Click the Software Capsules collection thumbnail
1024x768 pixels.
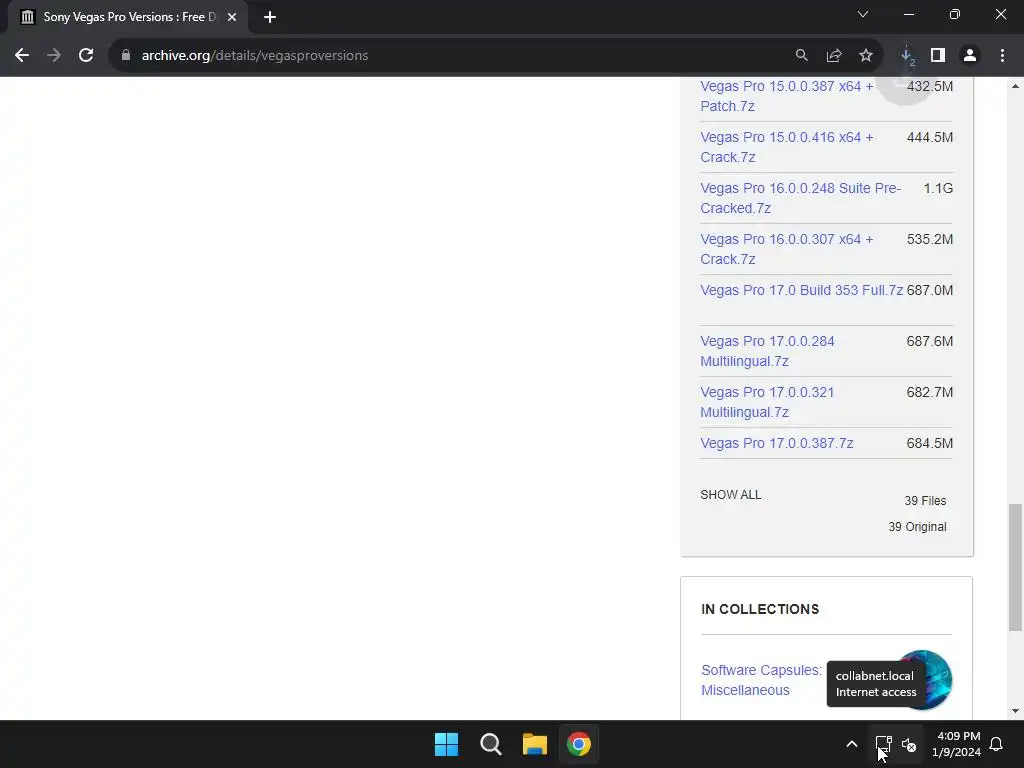(x=922, y=679)
